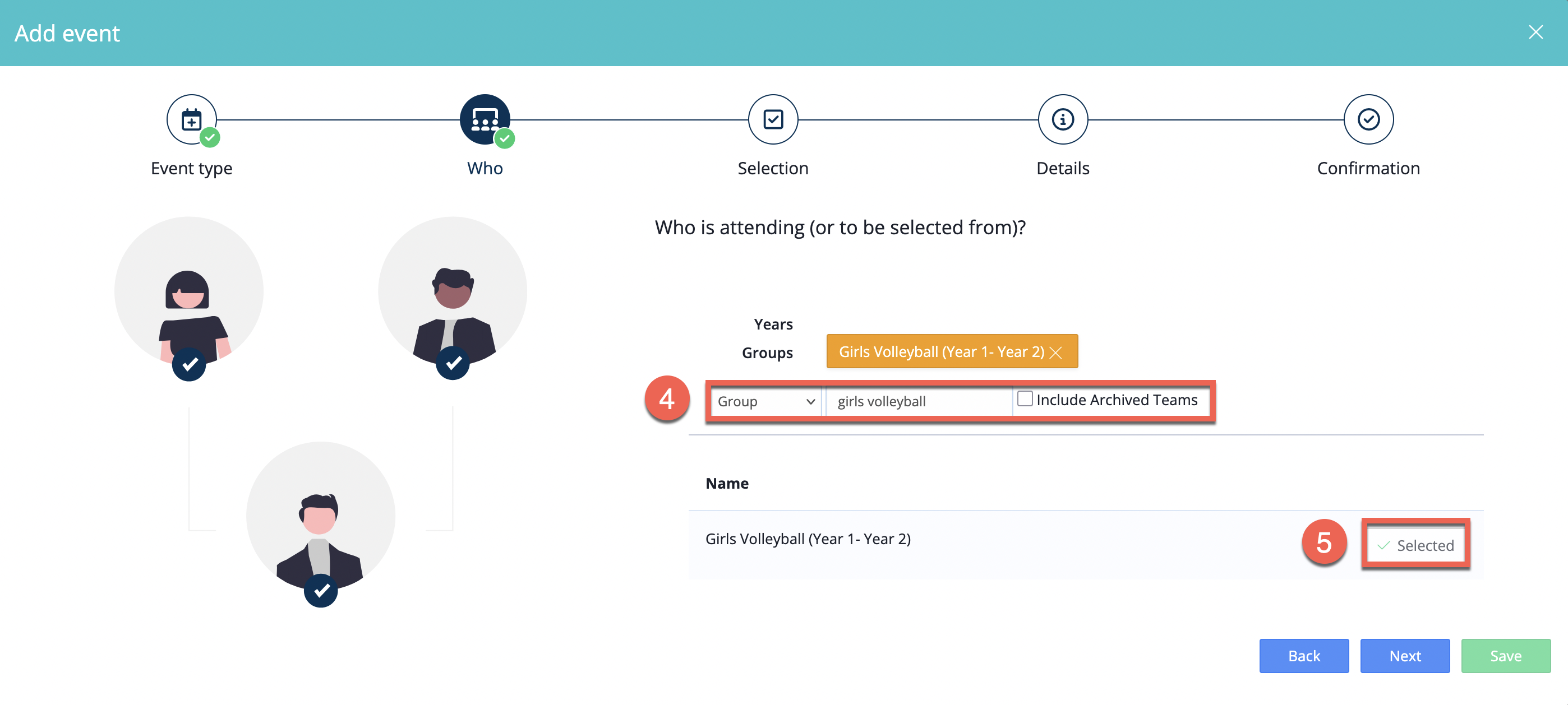The width and height of the screenshot is (1568, 705).
Task: Click the Add event dialog title
Action: tap(67, 34)
